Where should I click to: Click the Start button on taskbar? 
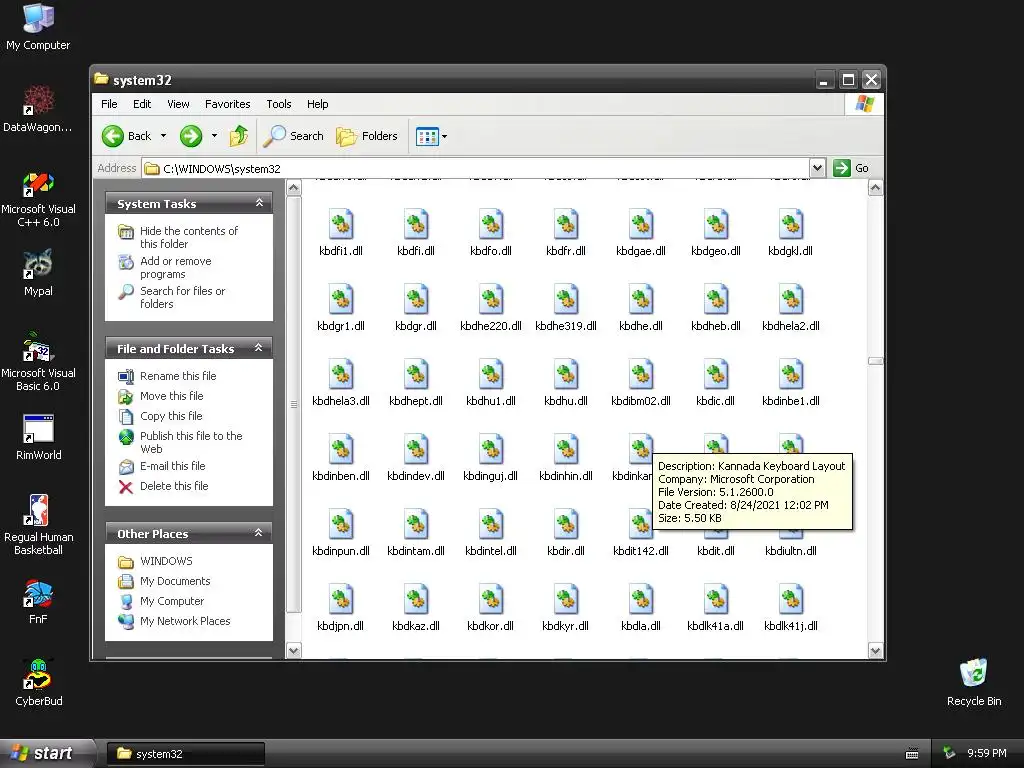pyautogui.click(x=46, y=753)
